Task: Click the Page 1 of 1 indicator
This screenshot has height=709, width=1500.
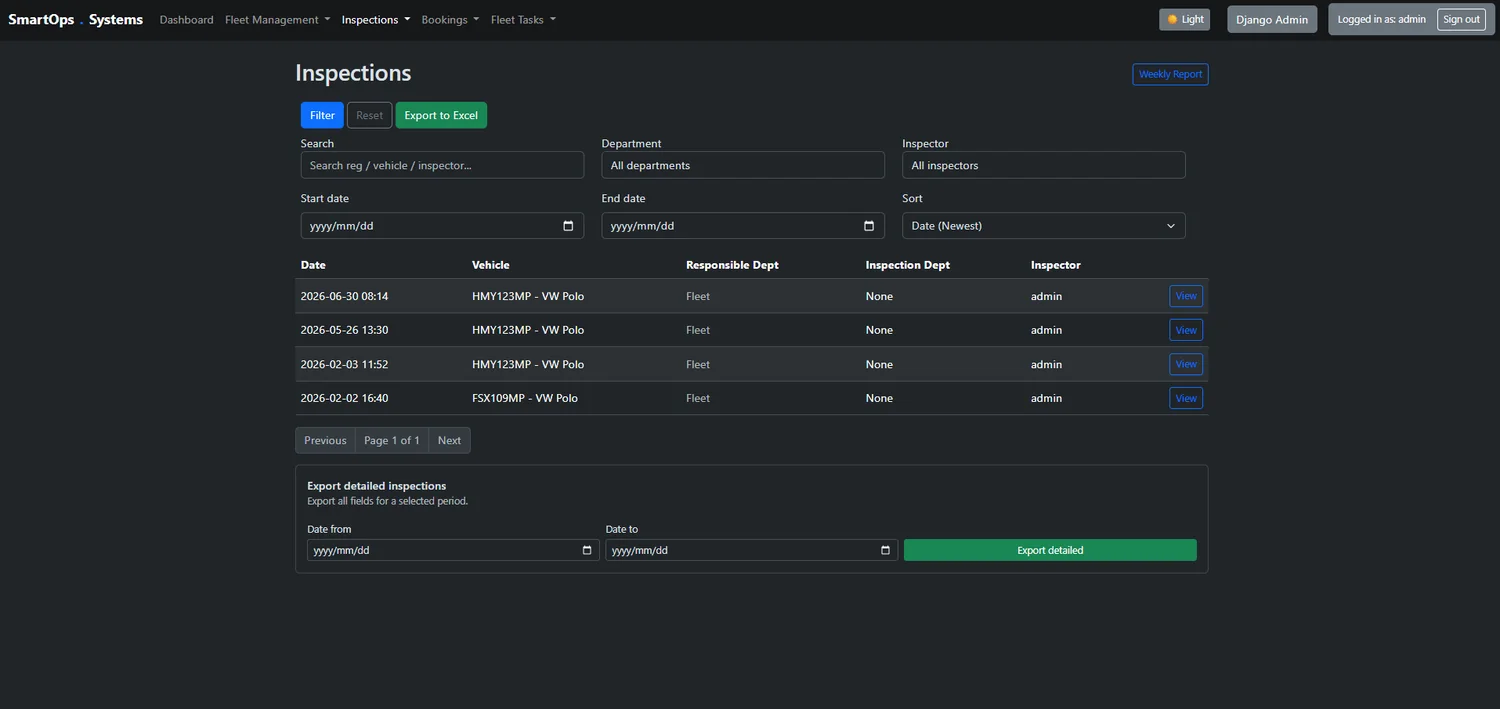Action: click(392, 440)
